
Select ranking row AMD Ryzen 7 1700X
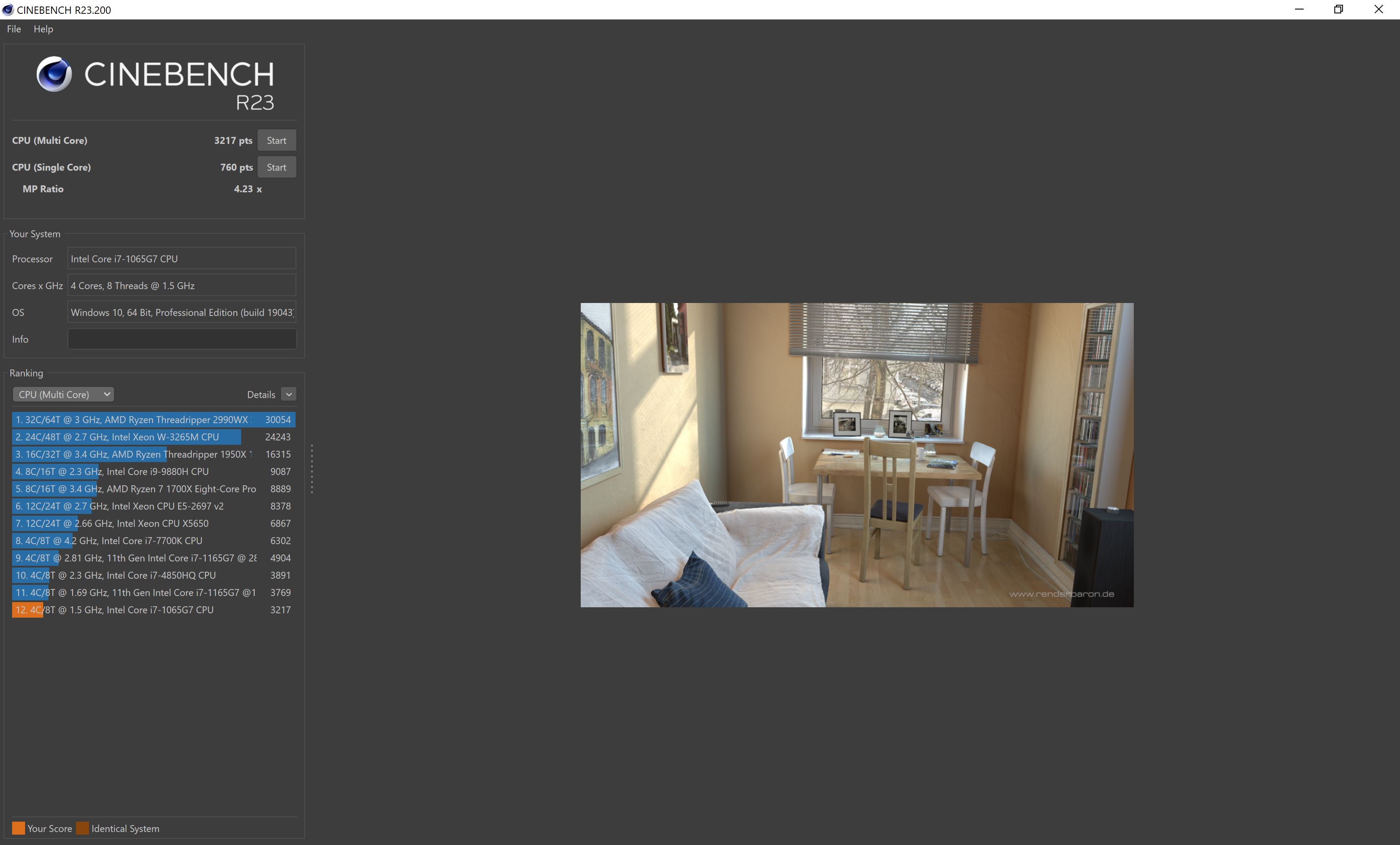[x=153, y=489]
